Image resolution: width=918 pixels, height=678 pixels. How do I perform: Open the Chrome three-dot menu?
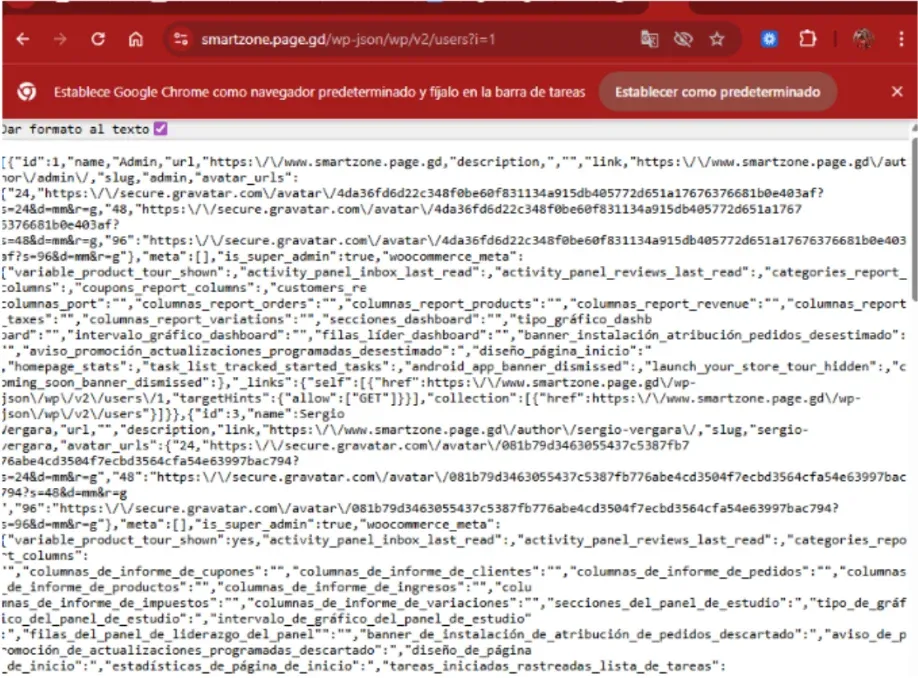point(901,39)
